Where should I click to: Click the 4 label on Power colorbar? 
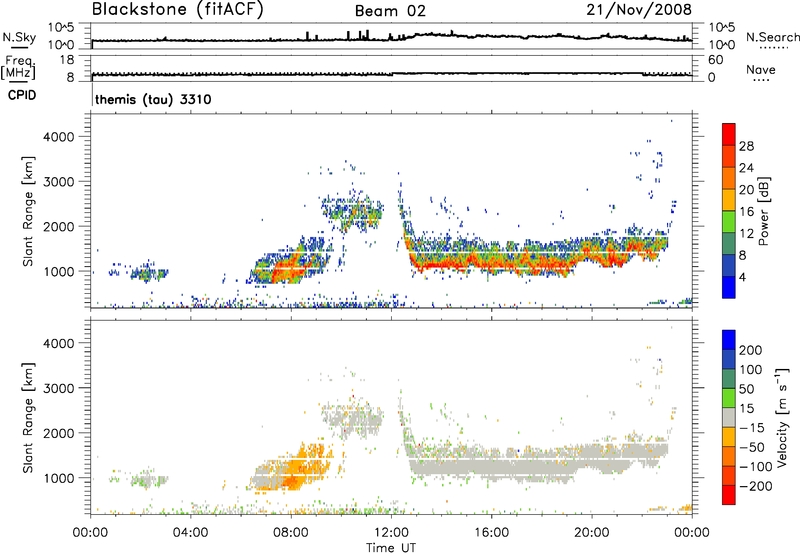click(x=742, y=278)
